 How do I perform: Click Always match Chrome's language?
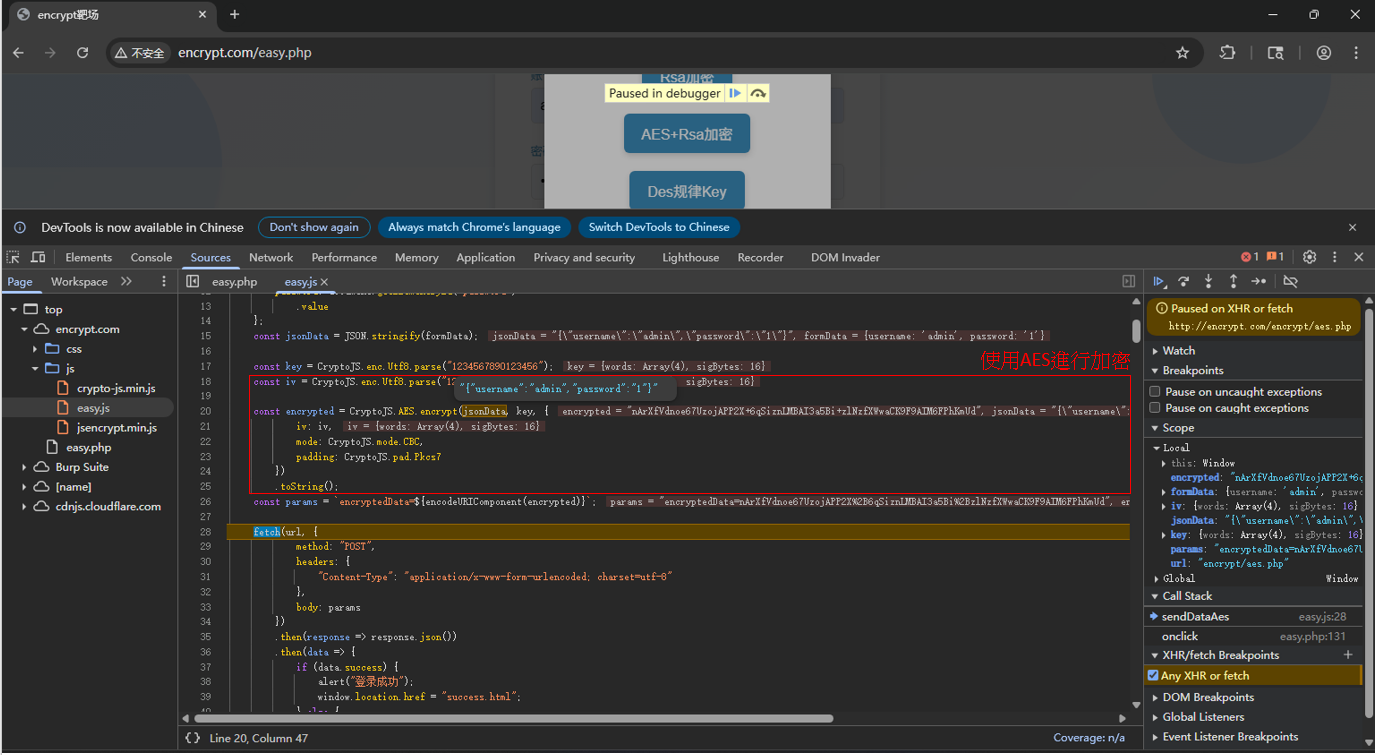(x=474, y=228)
